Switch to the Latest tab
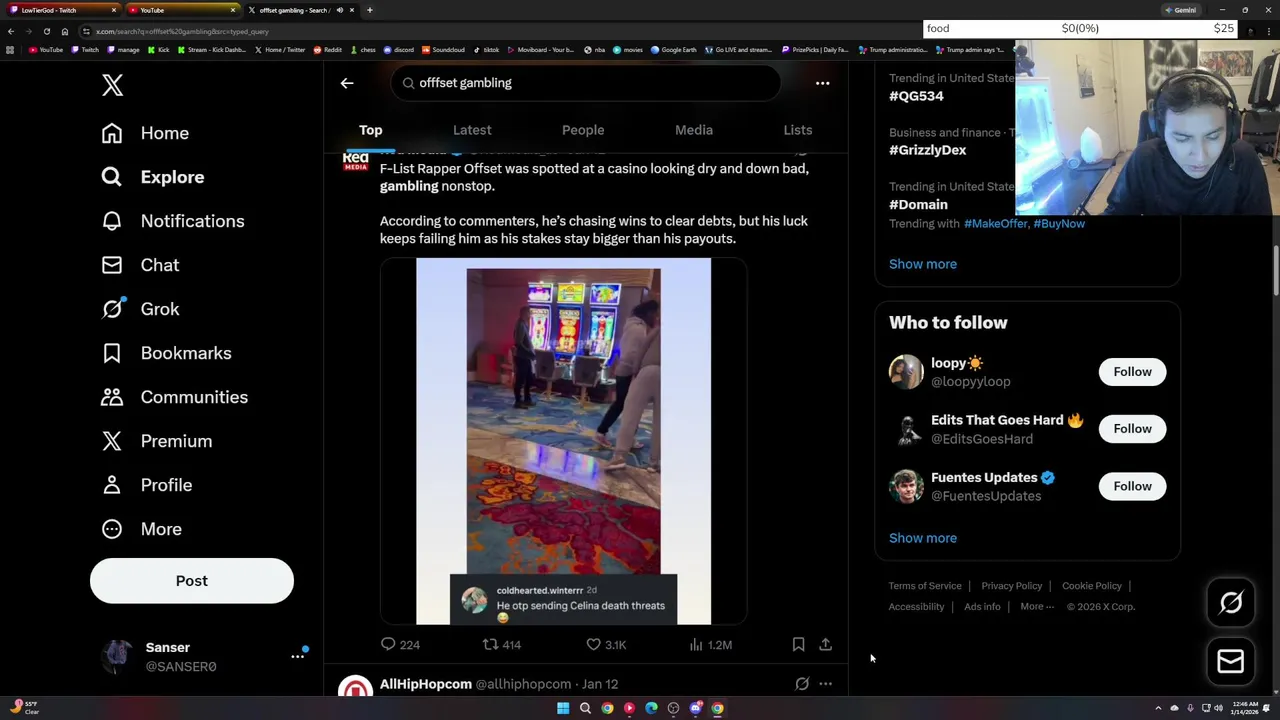Screen dimensions: 1280x720 pos(472,130)
